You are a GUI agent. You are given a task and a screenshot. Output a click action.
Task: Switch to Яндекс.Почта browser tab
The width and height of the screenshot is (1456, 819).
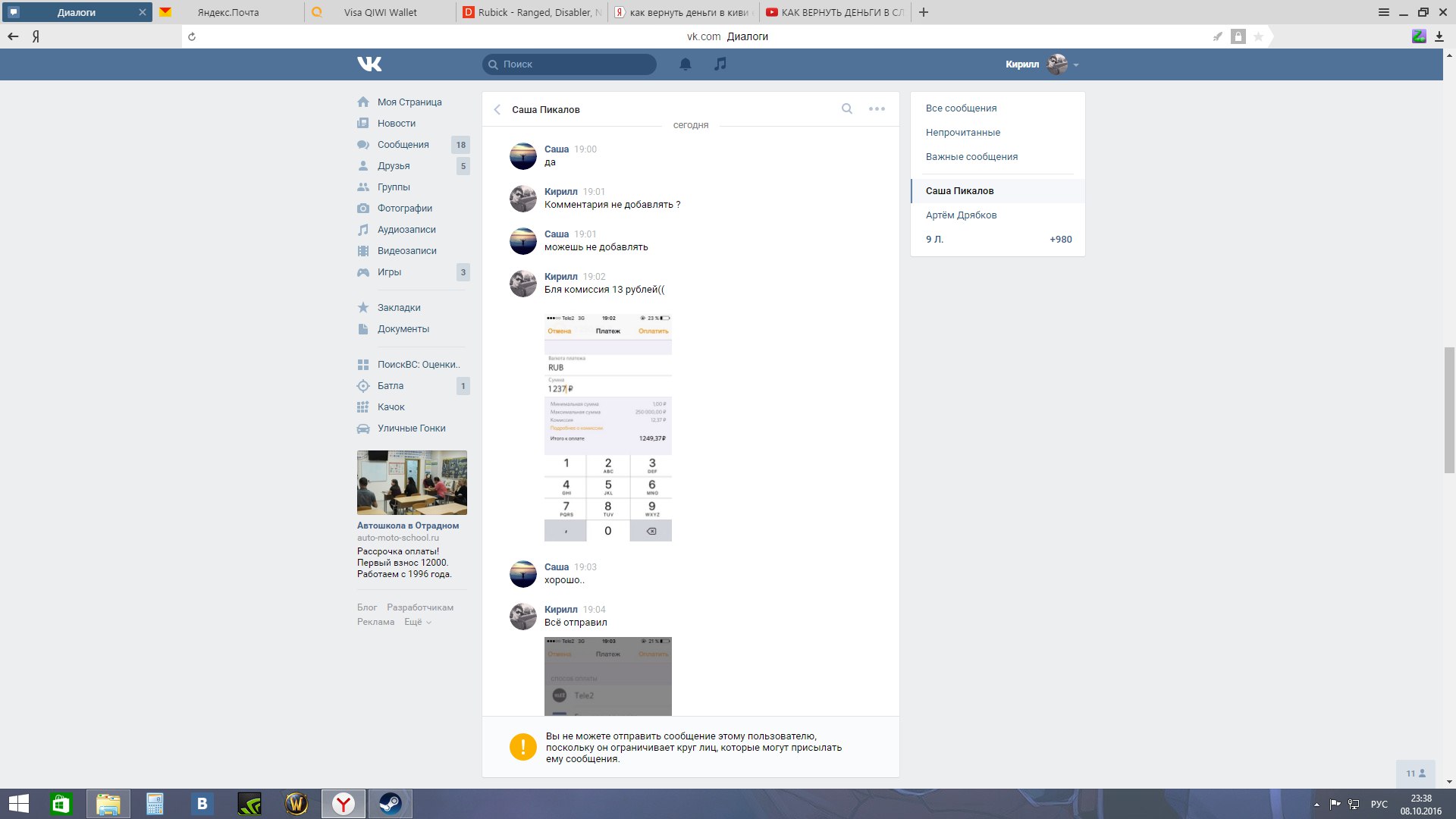(x=228, y=12)
